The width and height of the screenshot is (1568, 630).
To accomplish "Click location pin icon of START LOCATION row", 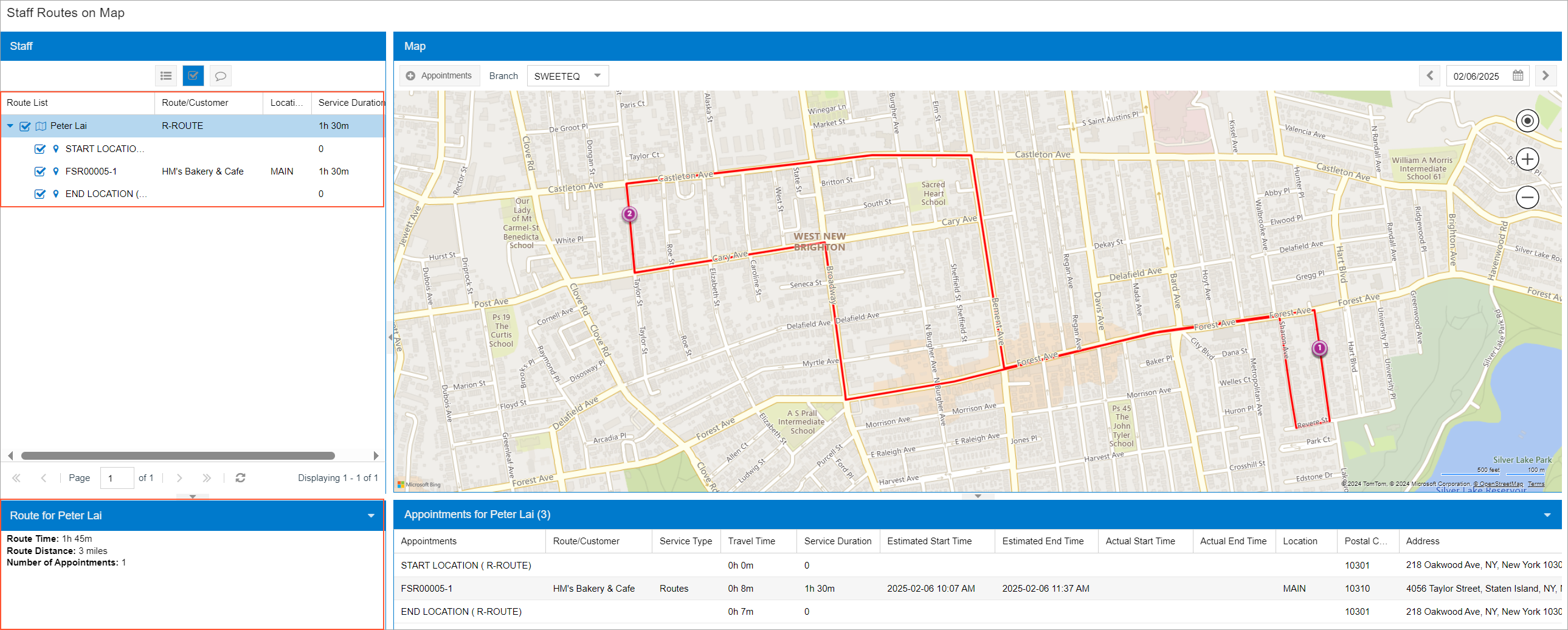I will 56,149.
